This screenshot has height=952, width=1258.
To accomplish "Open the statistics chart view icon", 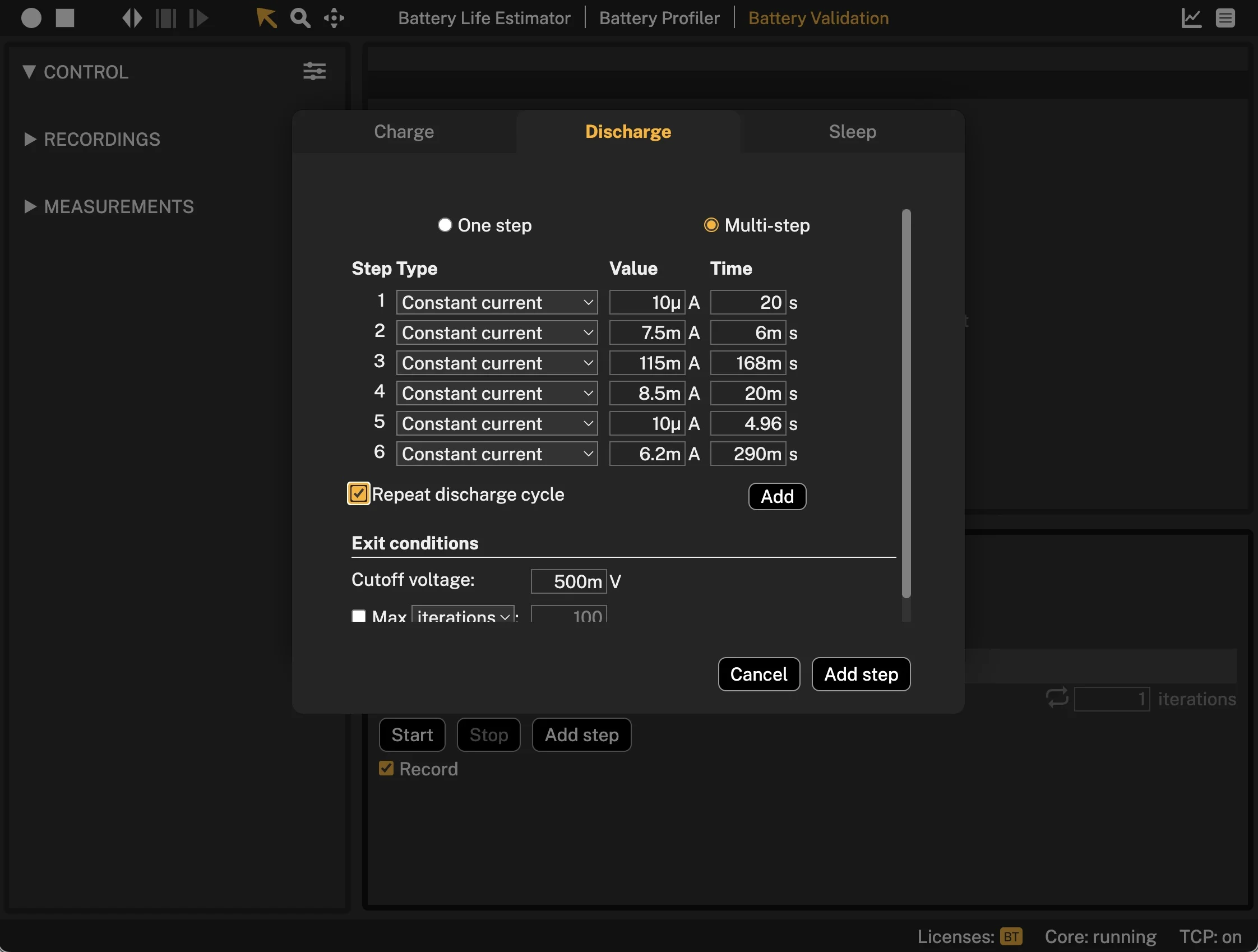I will point(1191,17).
